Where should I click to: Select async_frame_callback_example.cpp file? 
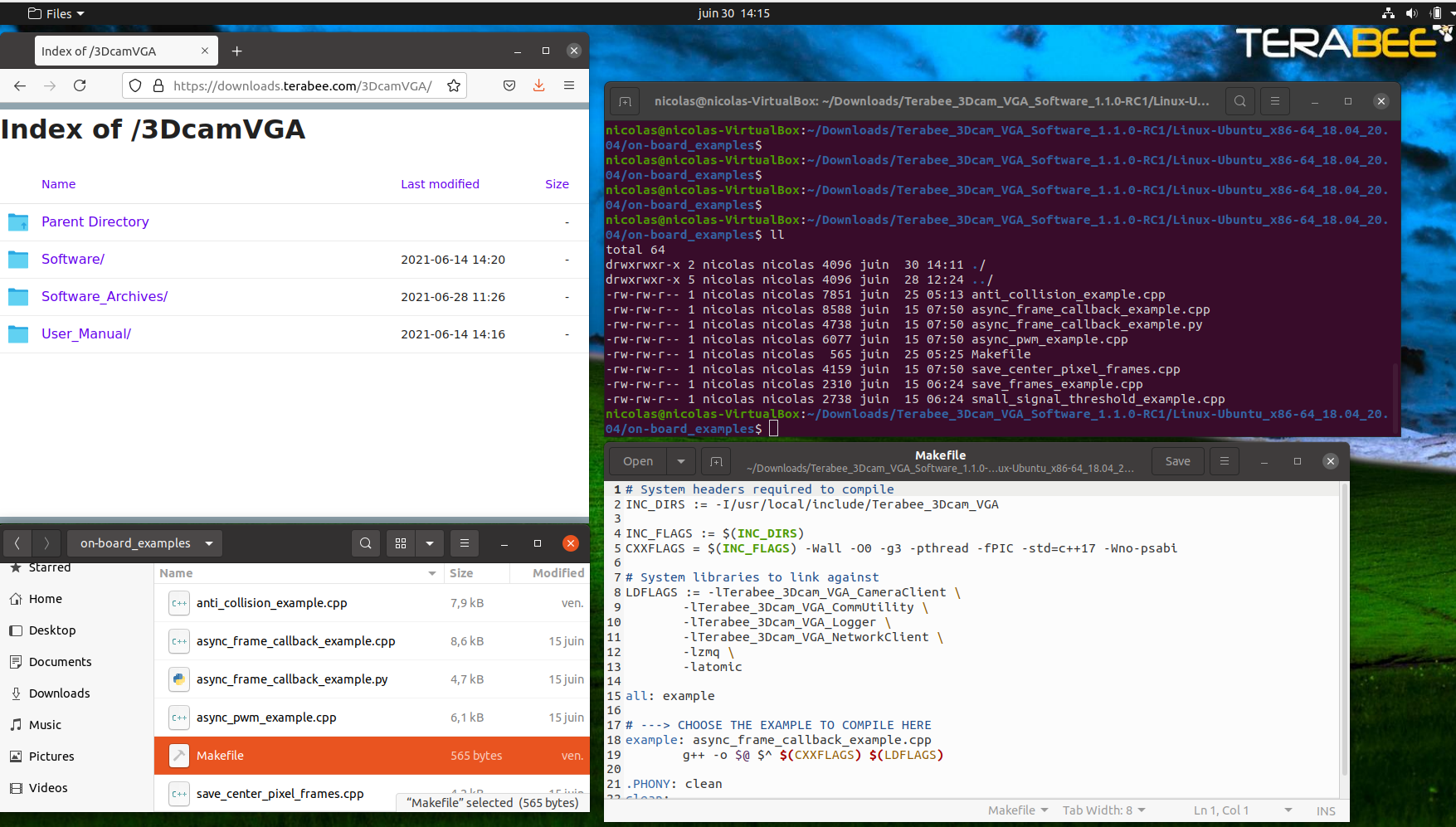click(372, 641)
